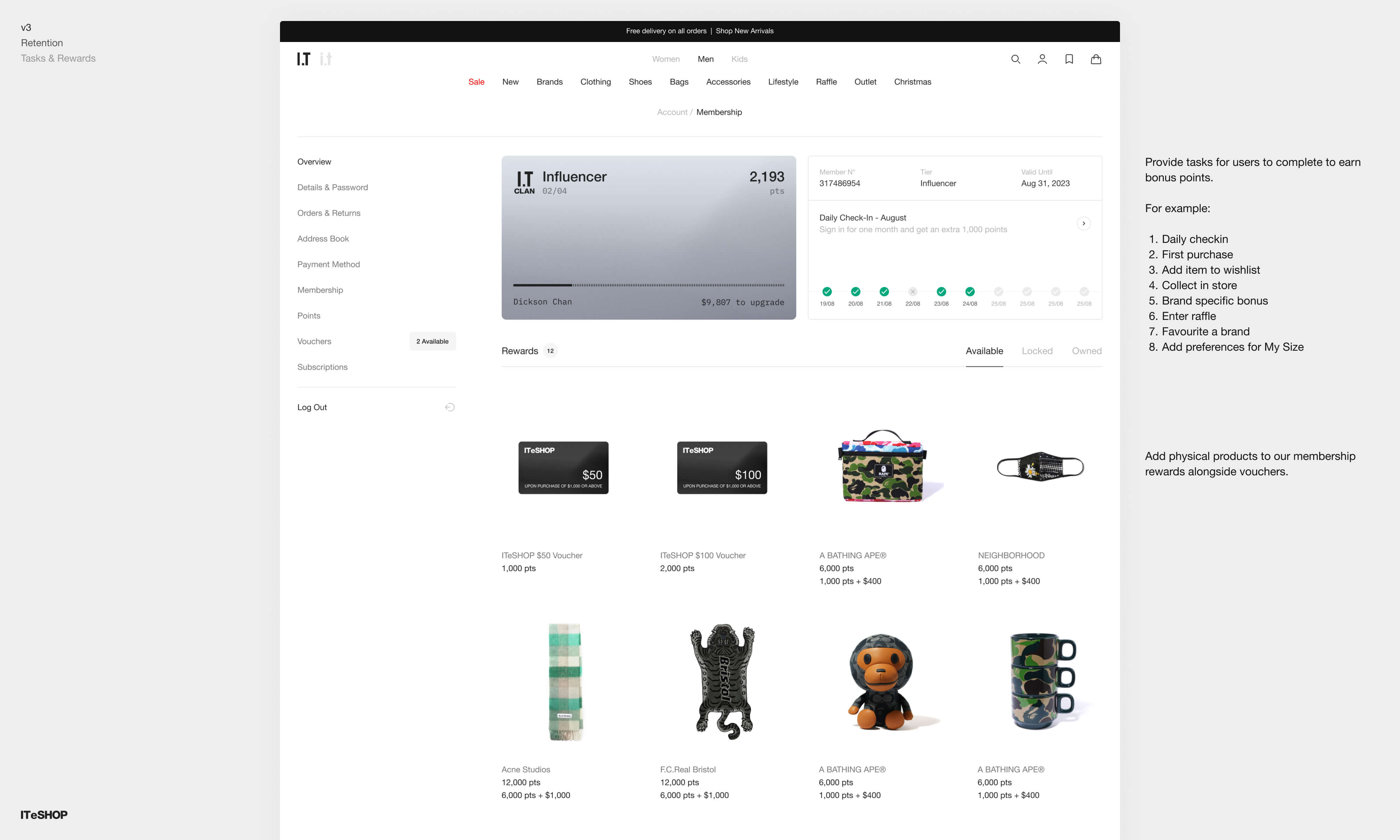Open the Raffle menu
Image resolution: width=1400 pixels, height=840 pixels.
(x=826, y=82)
